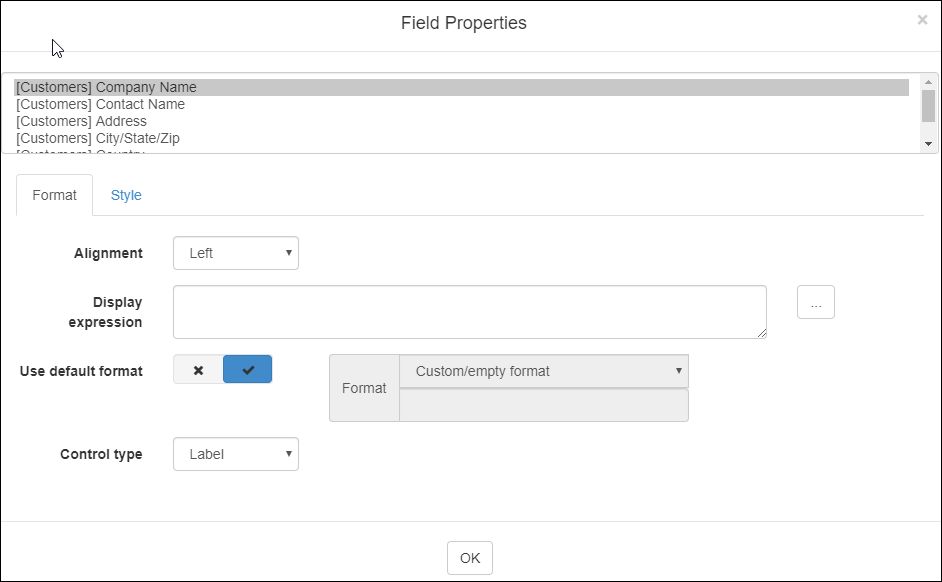Click the format string input below Custom/empty format
Image resolution: width=942 pixels, height=582 pixels.
(543, 405)
